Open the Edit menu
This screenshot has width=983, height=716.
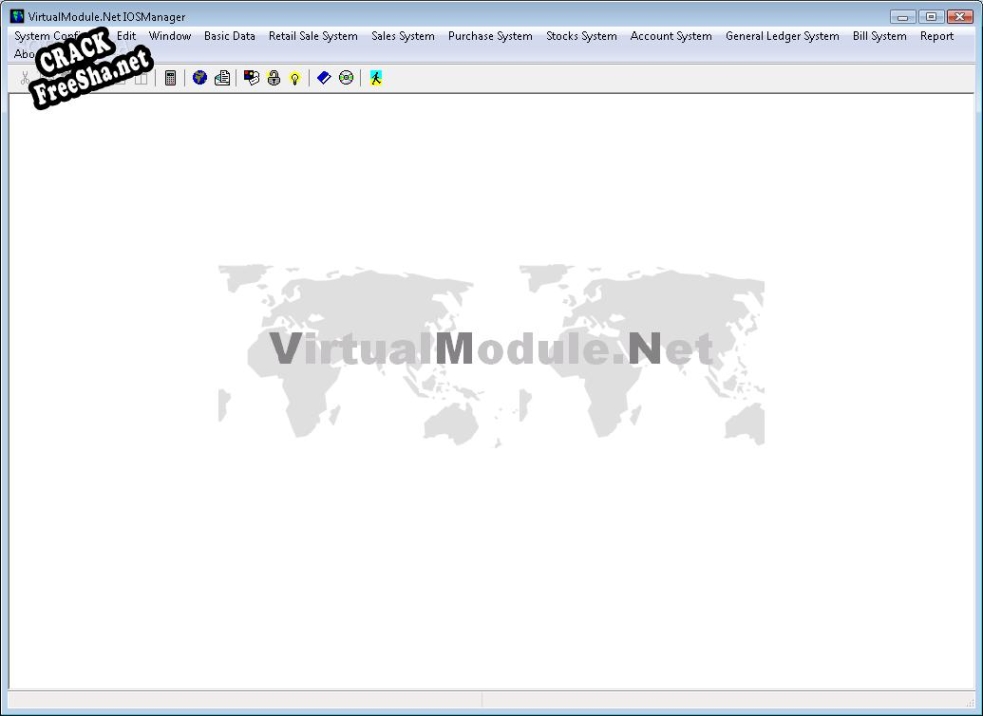tap(126, 36)
